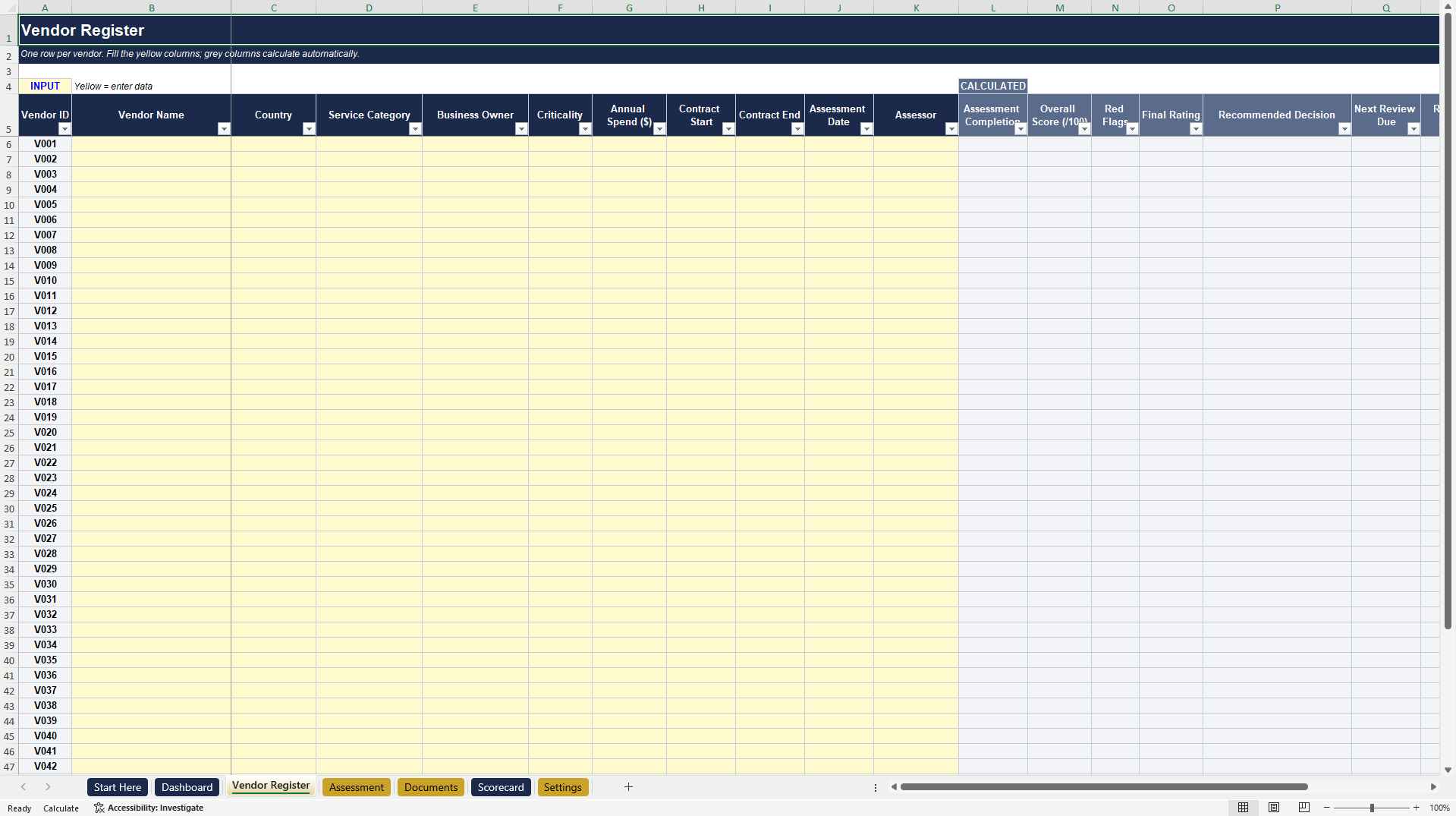The height and width of the screenshot is (816, 1456).
Task: Open Business Owner filter dropdown
Action: [521, 129]
